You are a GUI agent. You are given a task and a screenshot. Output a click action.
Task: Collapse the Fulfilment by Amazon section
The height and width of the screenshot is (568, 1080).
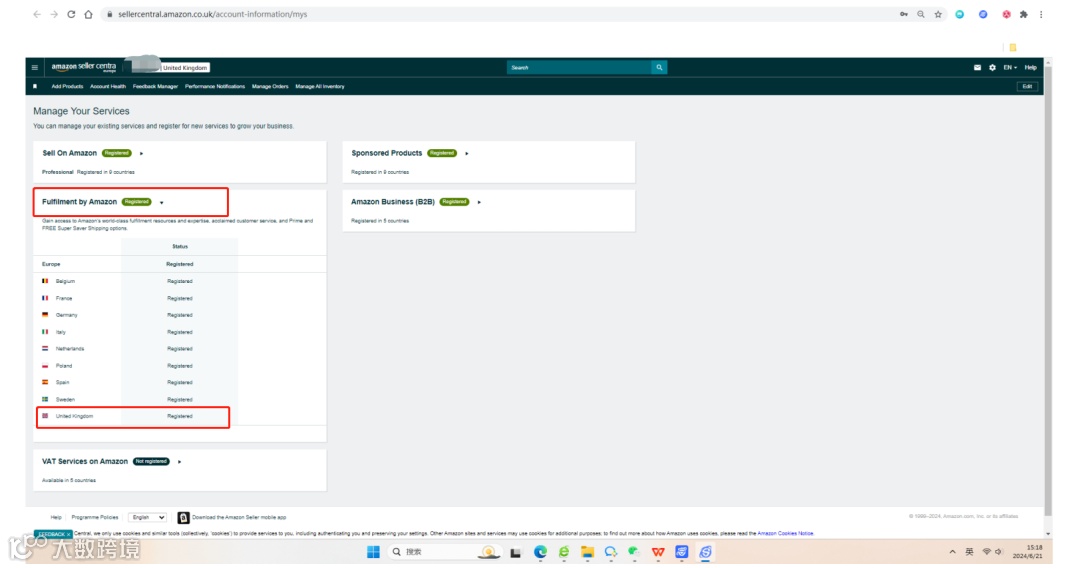click(162, 202)
